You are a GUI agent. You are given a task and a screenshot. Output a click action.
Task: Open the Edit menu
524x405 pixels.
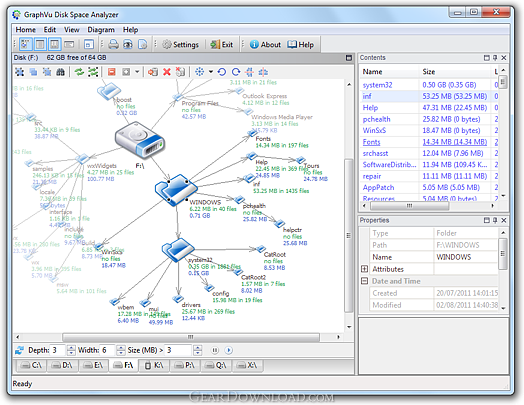(x=50, y=30)
